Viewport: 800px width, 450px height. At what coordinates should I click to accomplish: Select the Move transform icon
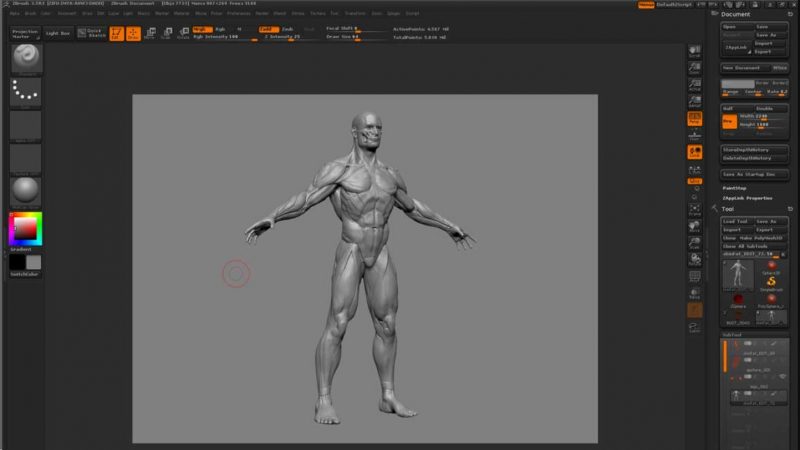[150, 34]
